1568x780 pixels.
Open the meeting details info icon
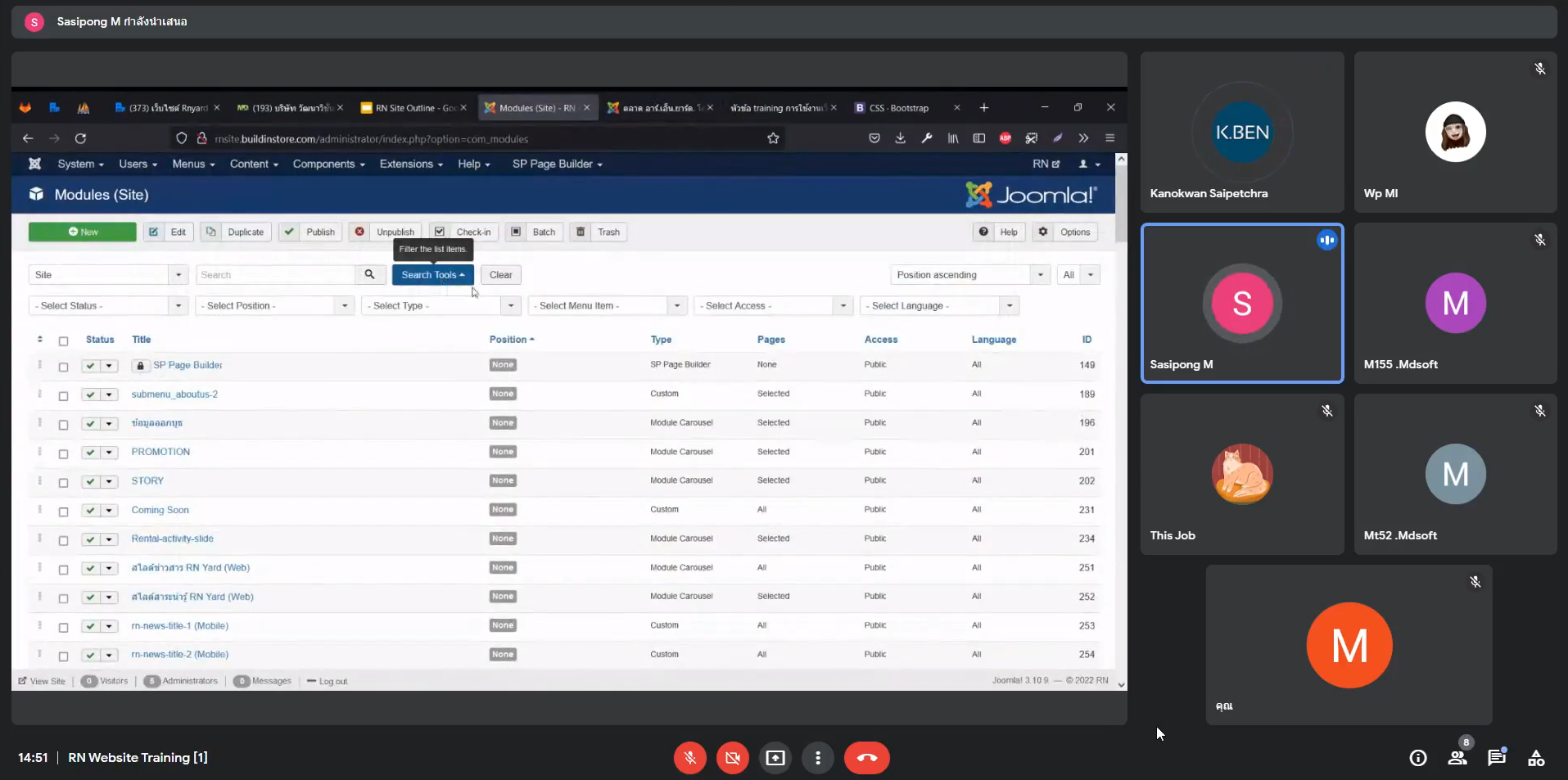(x=1417, y=758)
